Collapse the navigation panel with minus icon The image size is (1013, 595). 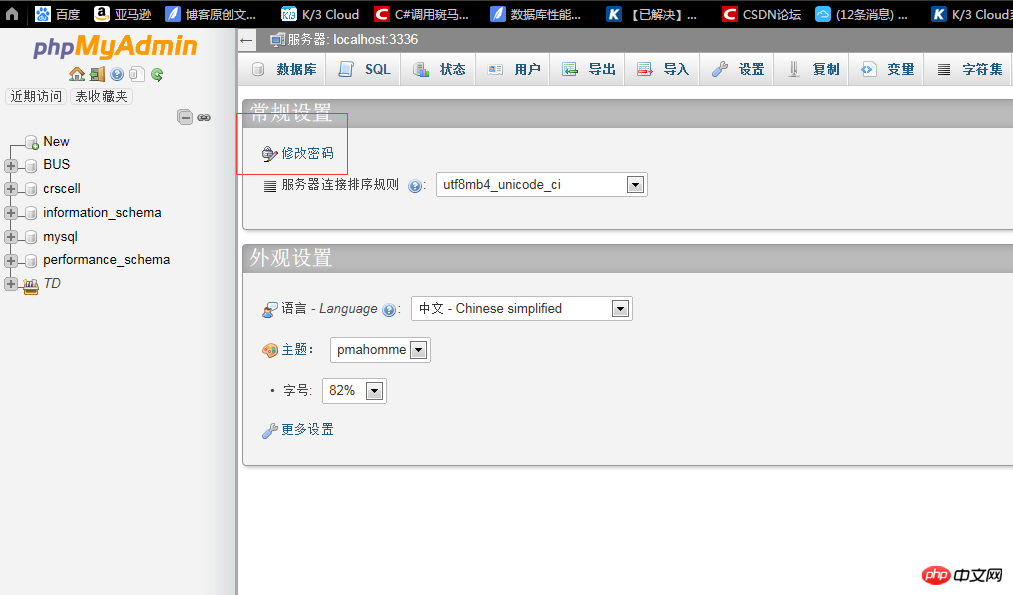point(185,116)
